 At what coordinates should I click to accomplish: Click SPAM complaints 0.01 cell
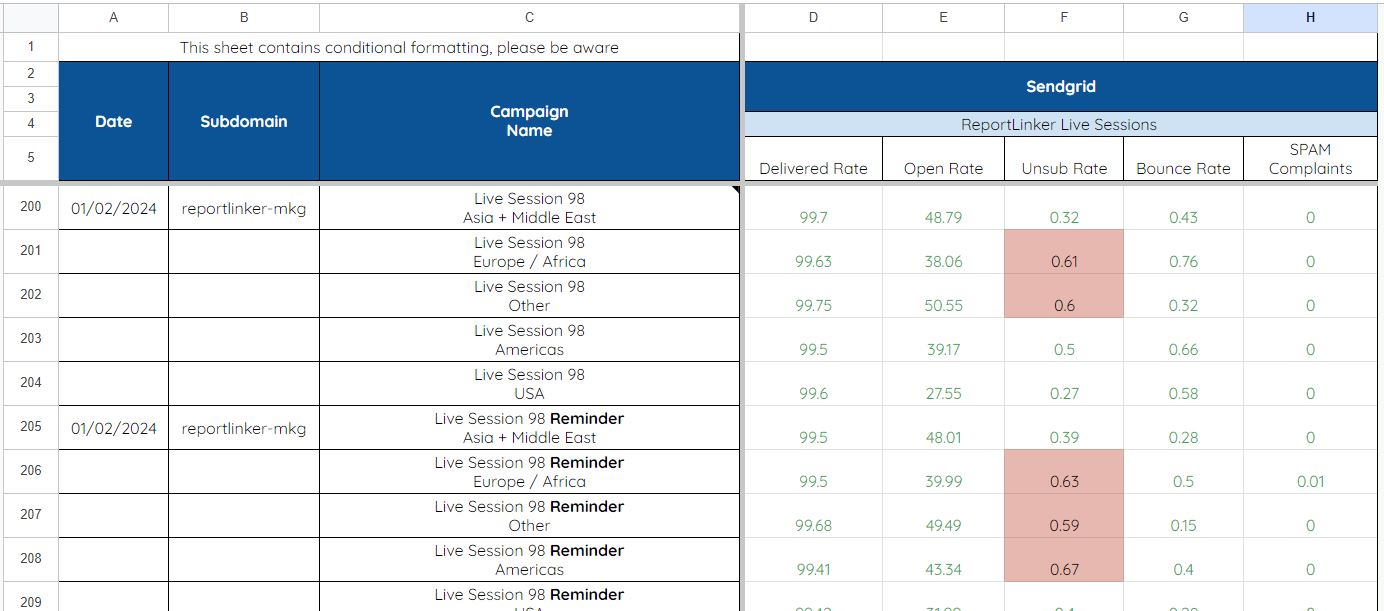[1310, 472]
